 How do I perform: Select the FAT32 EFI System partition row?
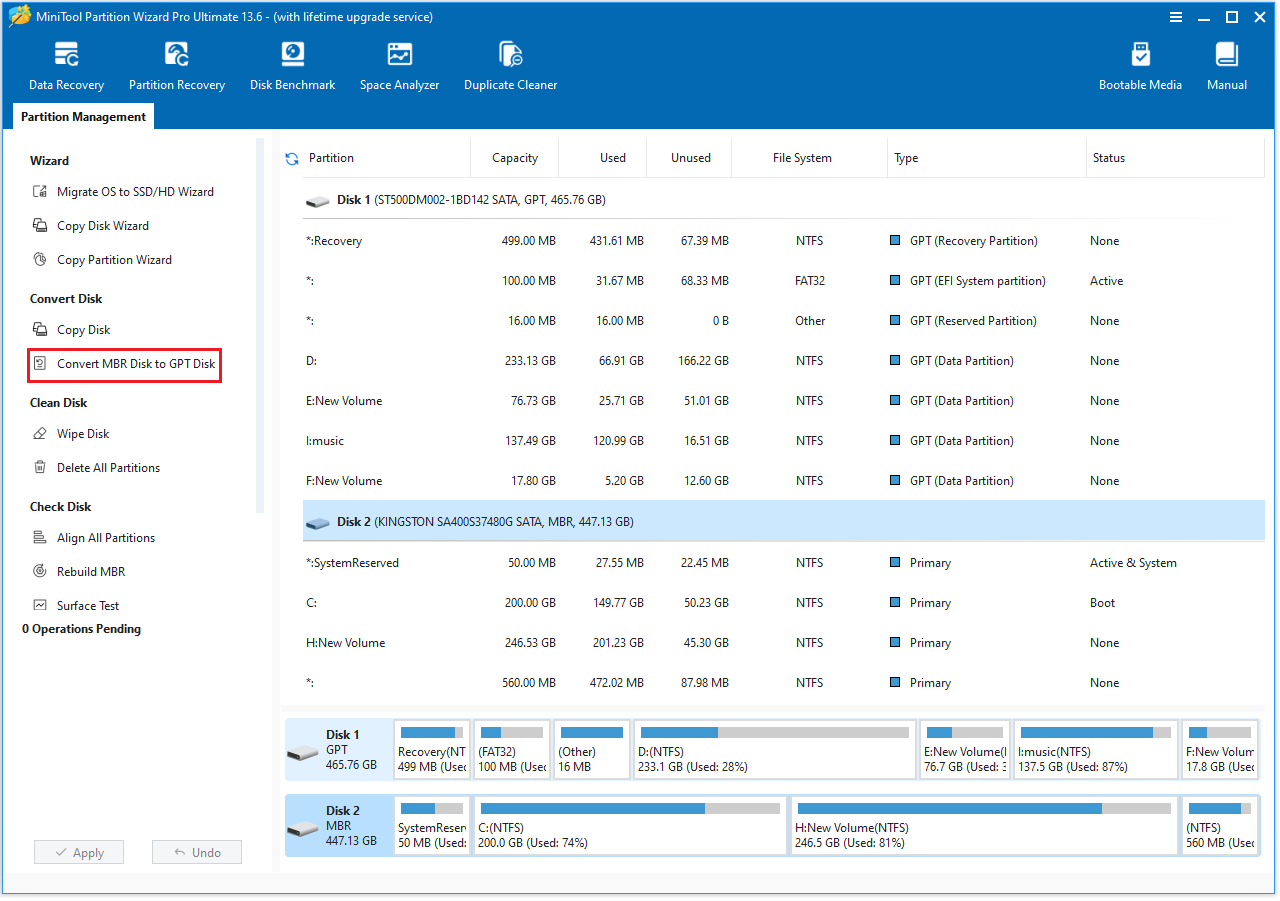[x=783, y=281]
